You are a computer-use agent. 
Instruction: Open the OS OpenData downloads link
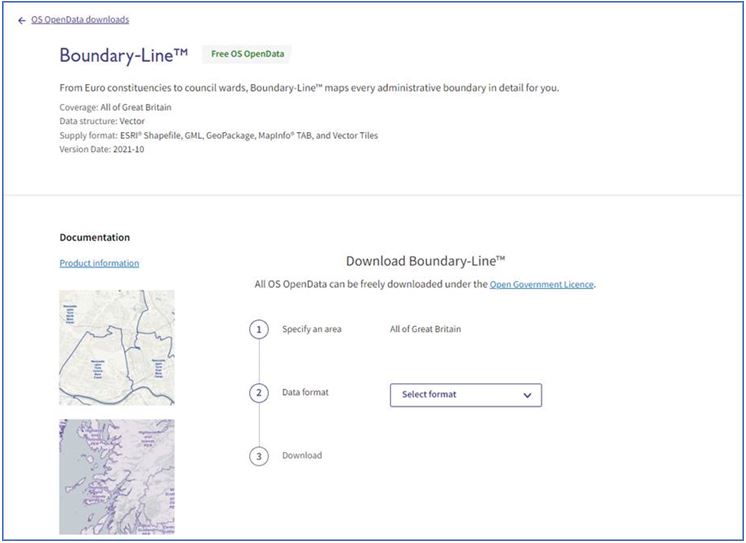click(x=80, y=20)
